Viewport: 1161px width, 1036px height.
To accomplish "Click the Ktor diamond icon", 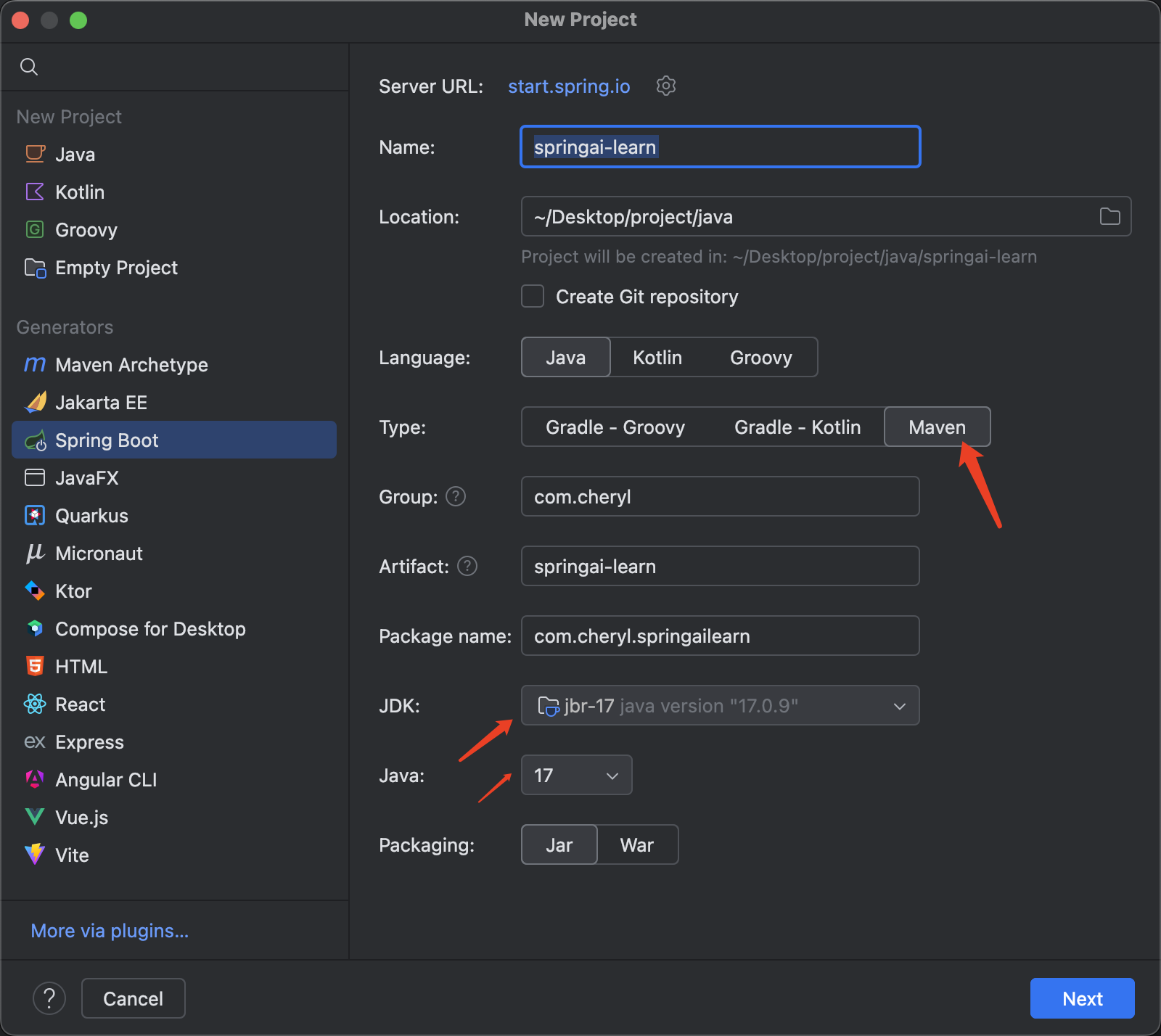I will 35,591.
